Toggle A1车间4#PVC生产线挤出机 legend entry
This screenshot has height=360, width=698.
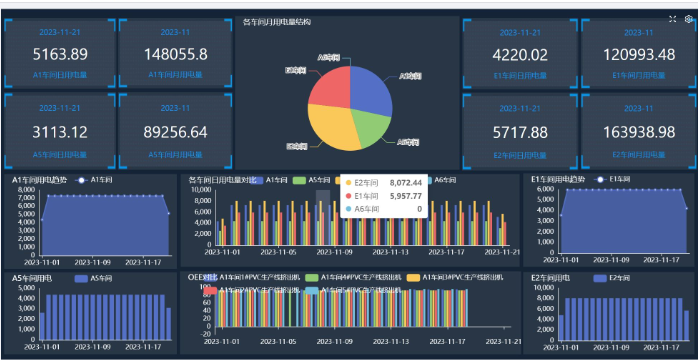tap(353, 277)
